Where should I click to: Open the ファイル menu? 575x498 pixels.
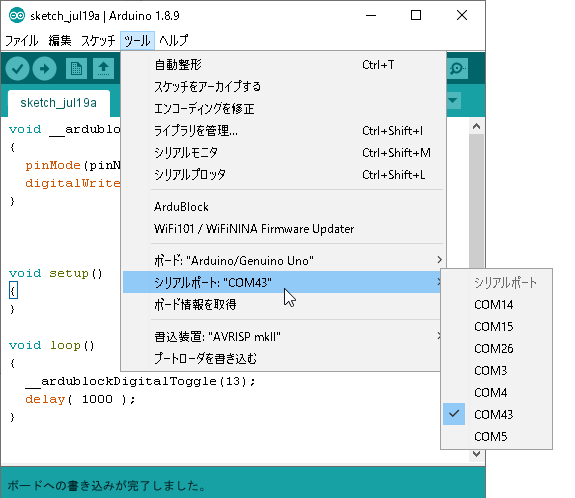click(22, 40)
